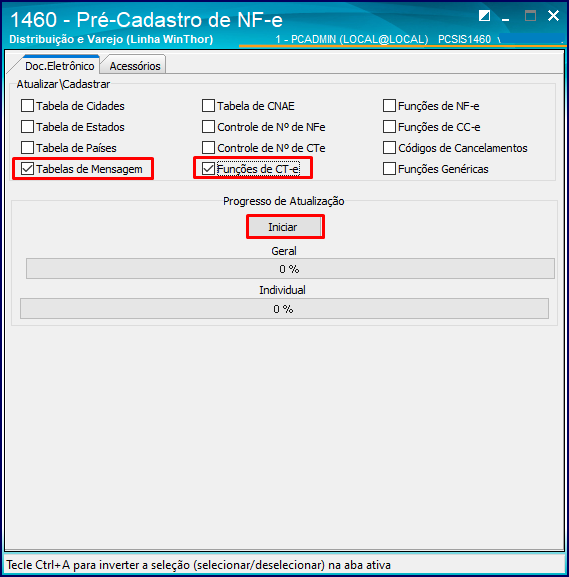Close the 1460 Pré-Cadastro window
Viewport: 569px width, 577px height.
click(553, 16)
